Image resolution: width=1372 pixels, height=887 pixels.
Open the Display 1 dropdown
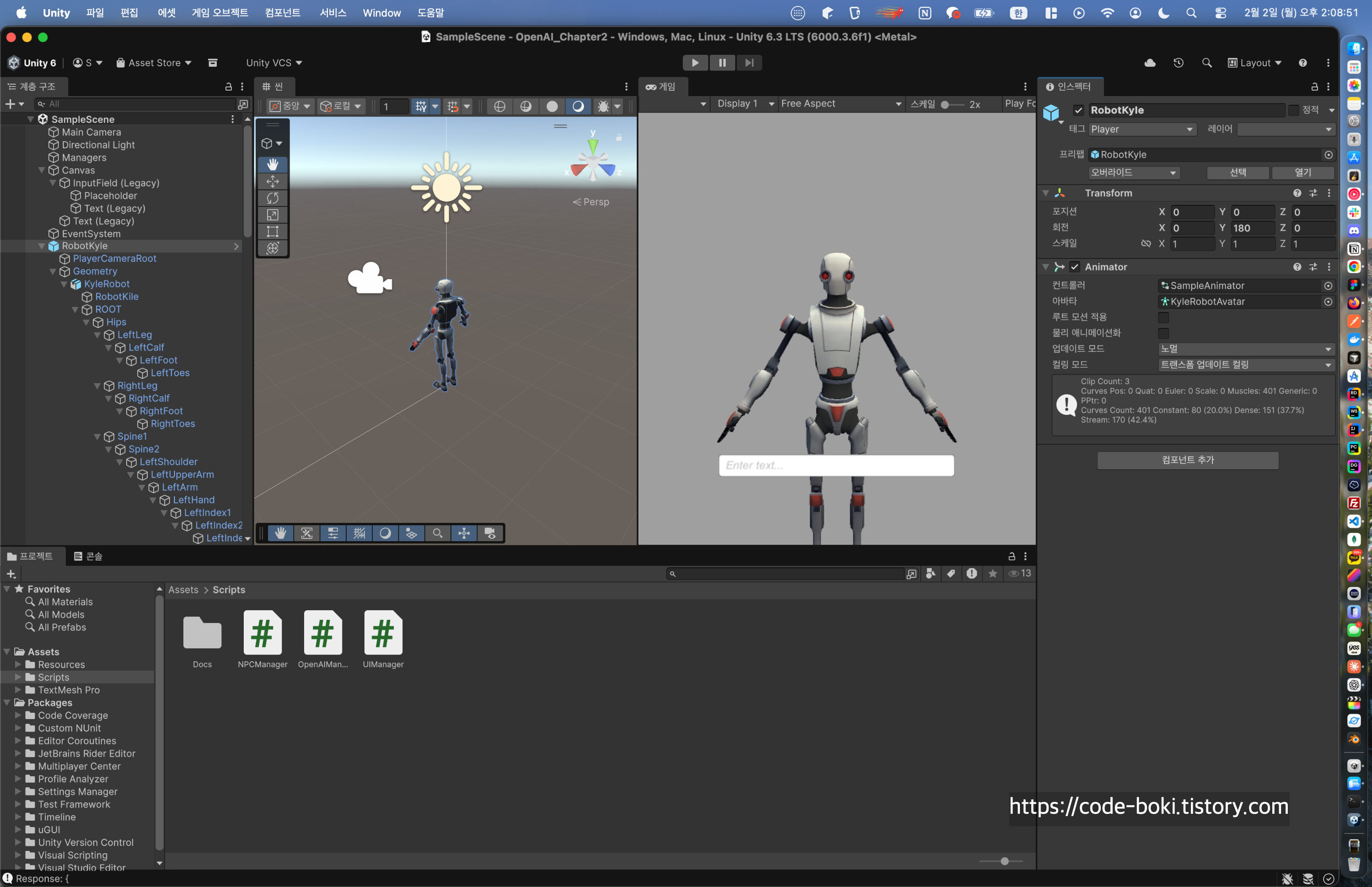(x=745, y=104)
